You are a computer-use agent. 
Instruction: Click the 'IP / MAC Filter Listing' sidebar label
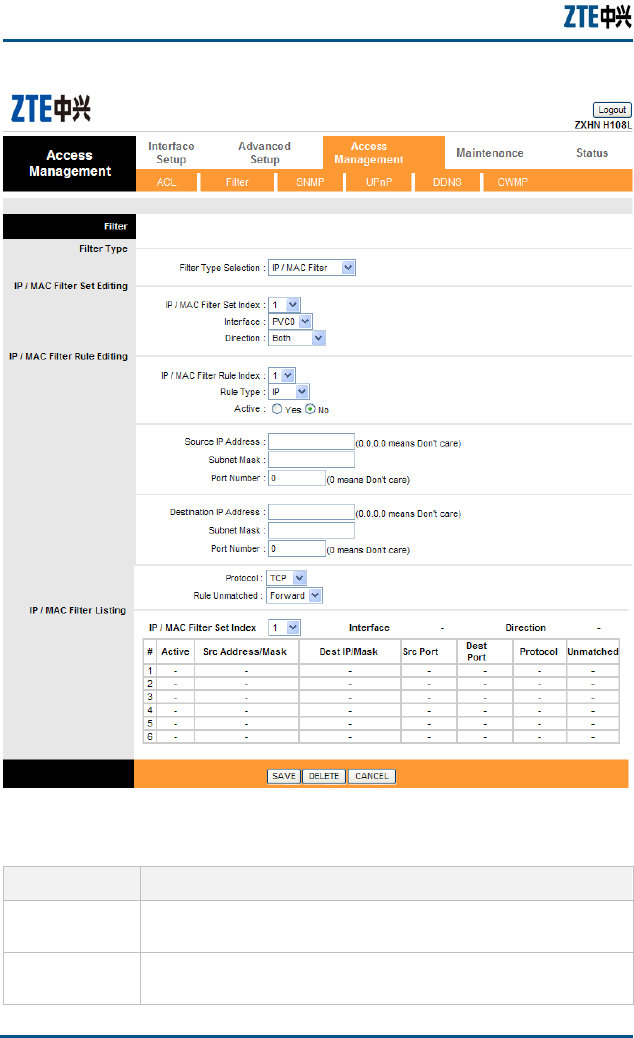pos(77,610)
